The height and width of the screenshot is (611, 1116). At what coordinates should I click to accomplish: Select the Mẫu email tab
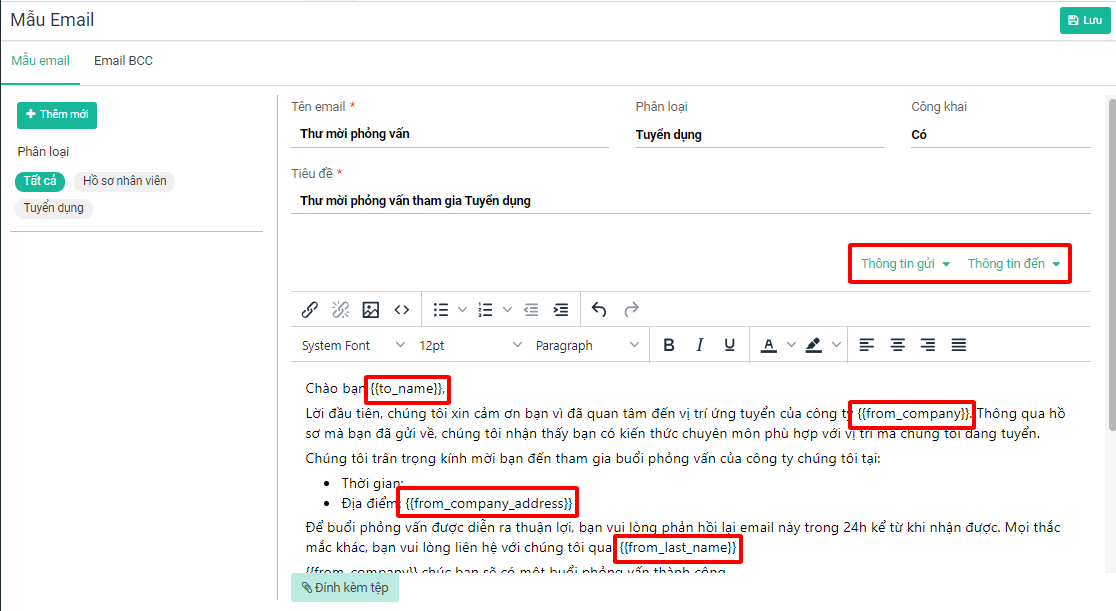click(41, 61)
